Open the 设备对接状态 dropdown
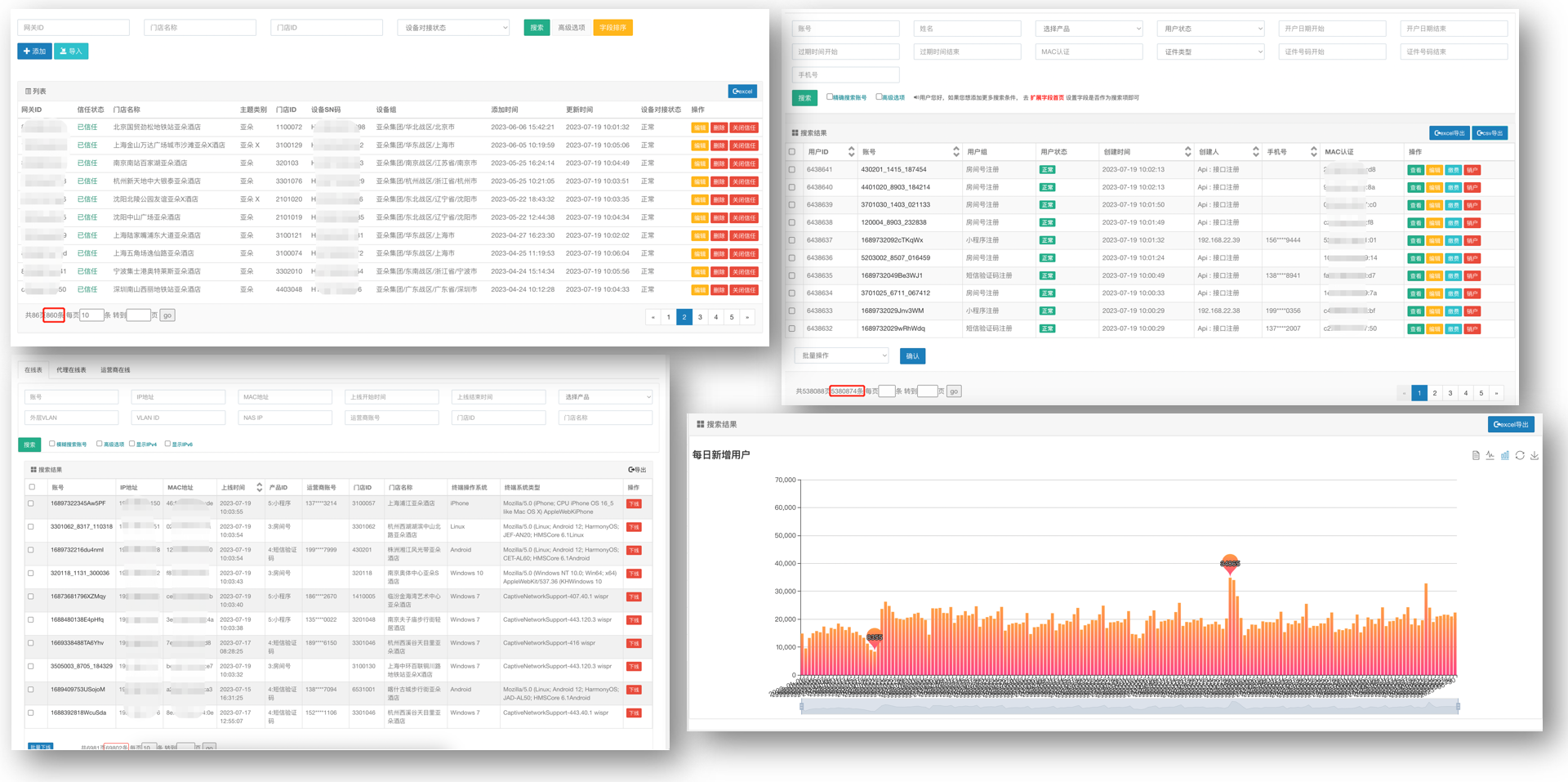Image resolution: width=1568 pixels, height=782 pixels. [453, 28]
